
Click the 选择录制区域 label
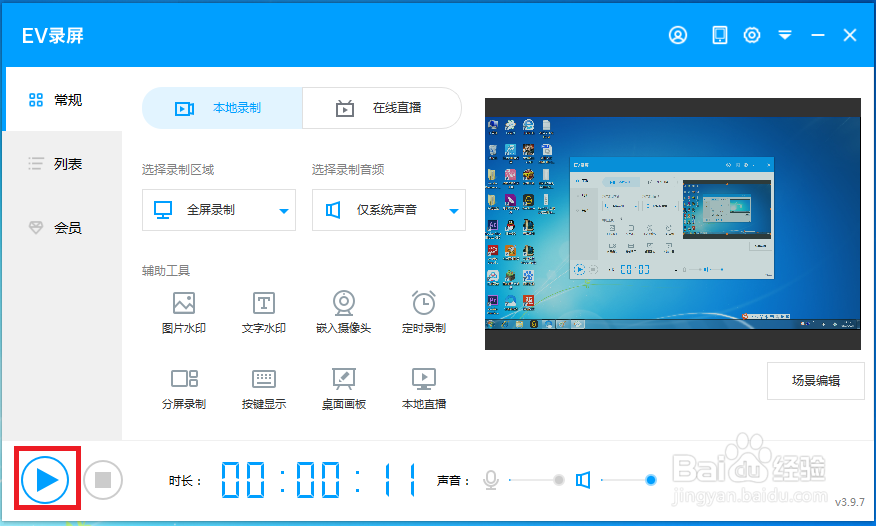coord(178,169)
